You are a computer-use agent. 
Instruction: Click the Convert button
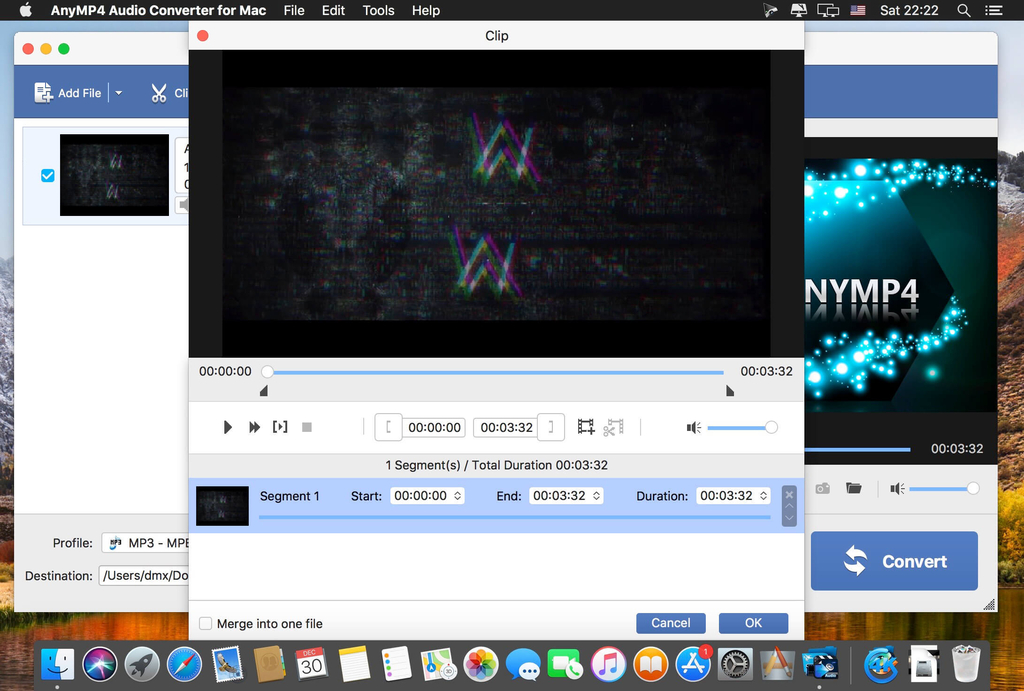pyautogui.click(x=894, y=561)
